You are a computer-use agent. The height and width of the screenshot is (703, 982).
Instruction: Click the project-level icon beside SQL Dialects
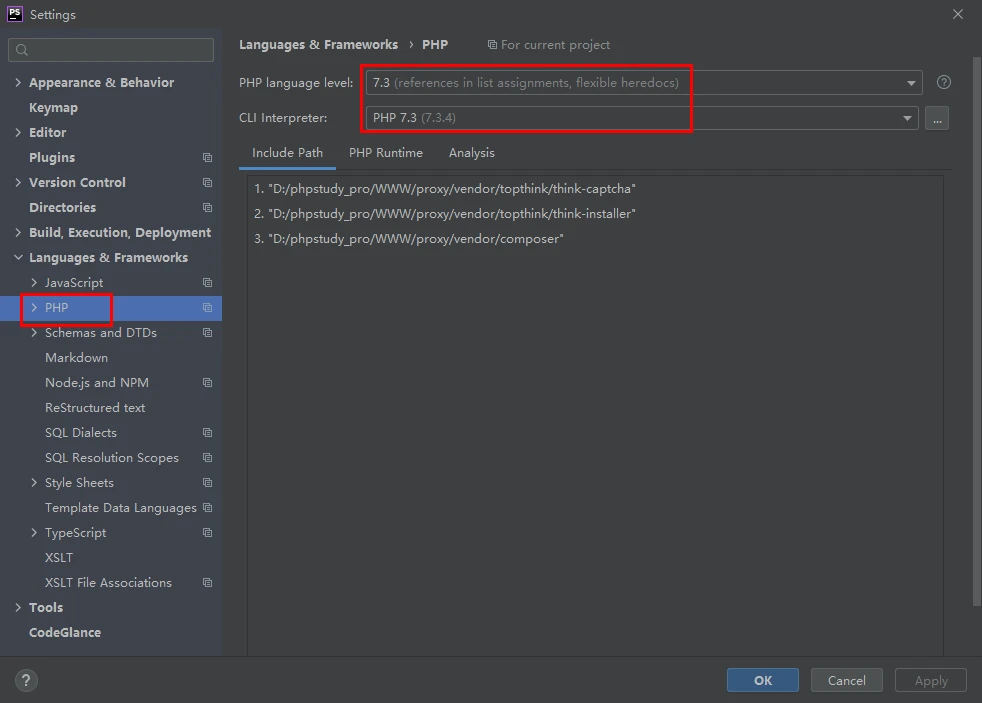point(207,433)
